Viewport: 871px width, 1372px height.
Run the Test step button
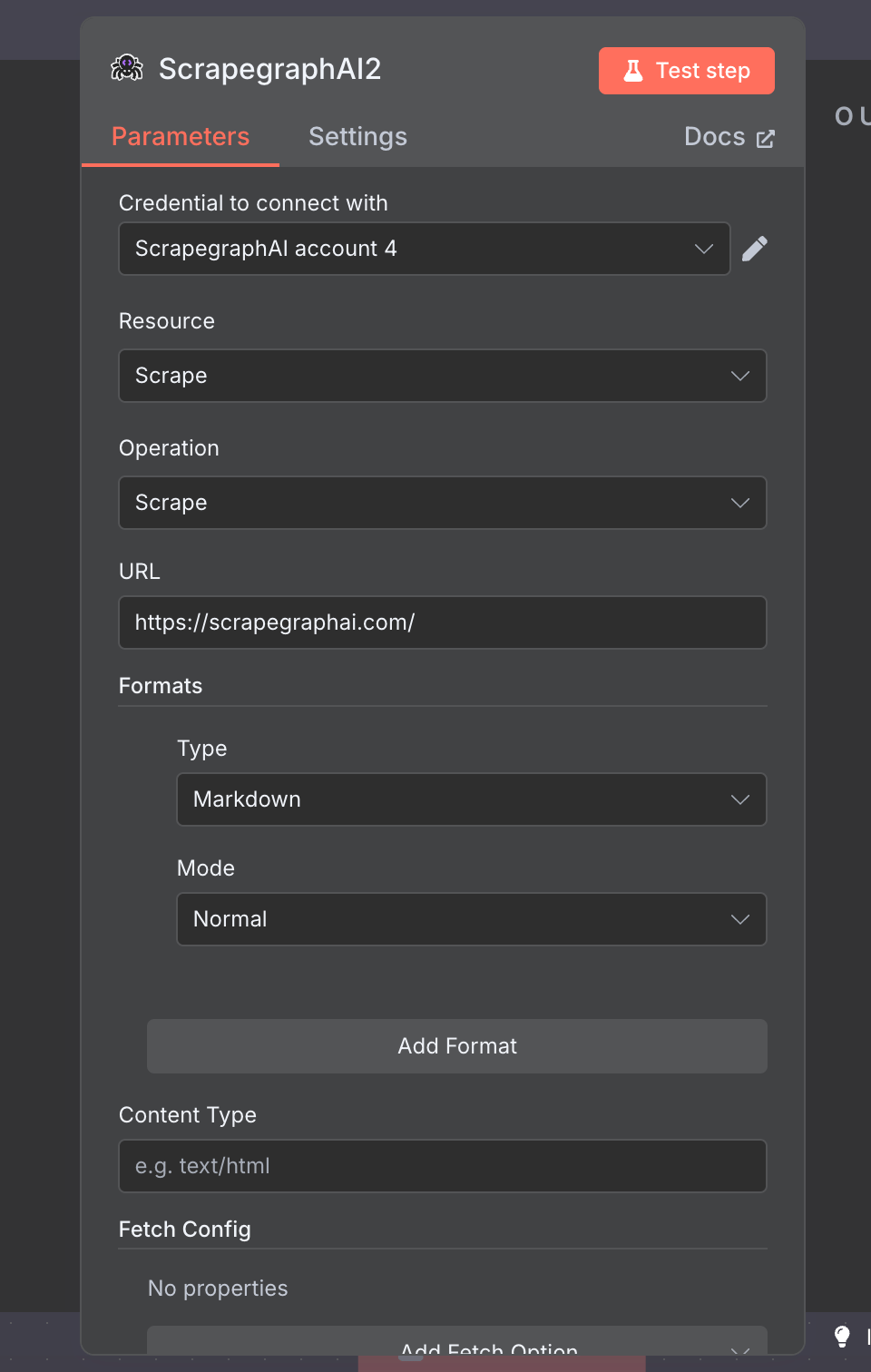click(687, 71)
